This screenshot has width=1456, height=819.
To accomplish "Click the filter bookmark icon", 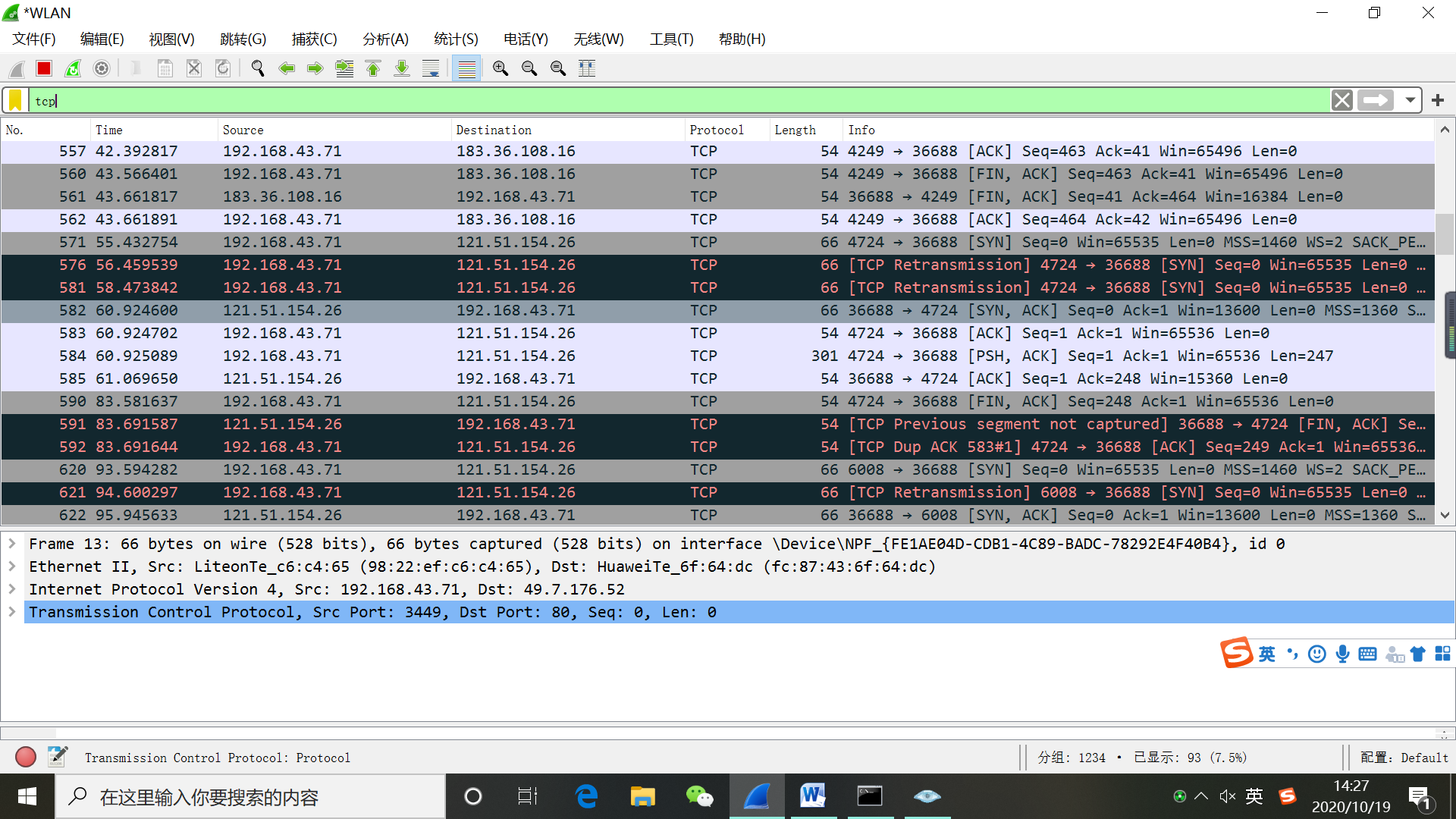I will [x=15, y=100].
